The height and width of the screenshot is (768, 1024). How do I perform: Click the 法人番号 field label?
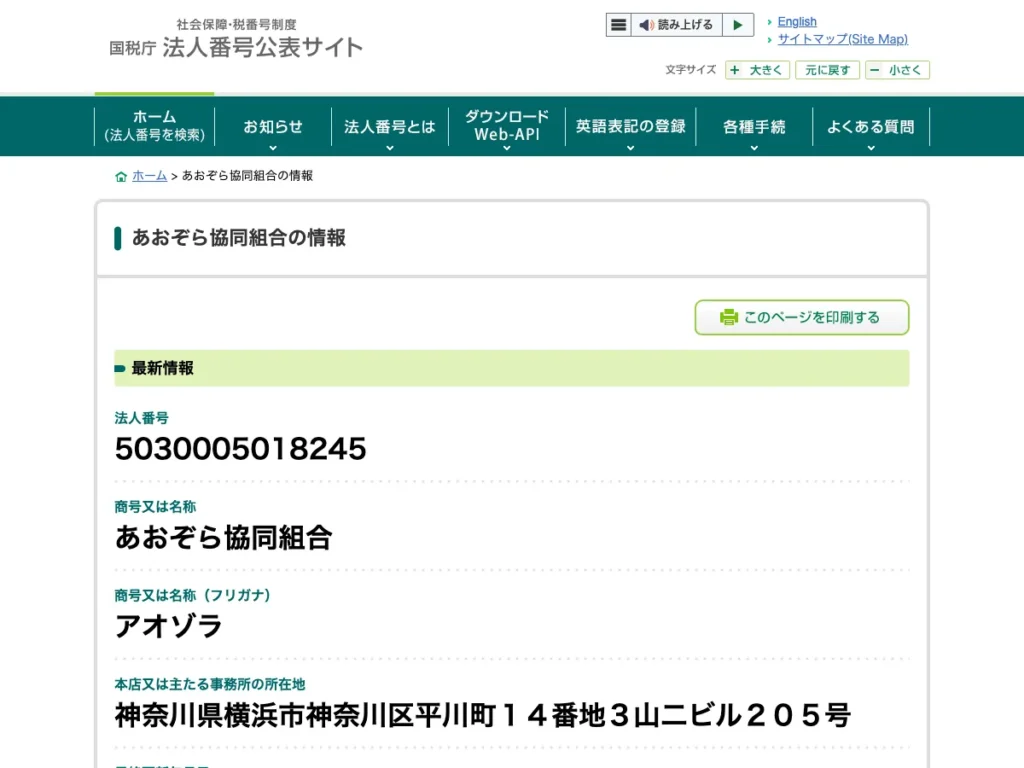click(142, 418)
